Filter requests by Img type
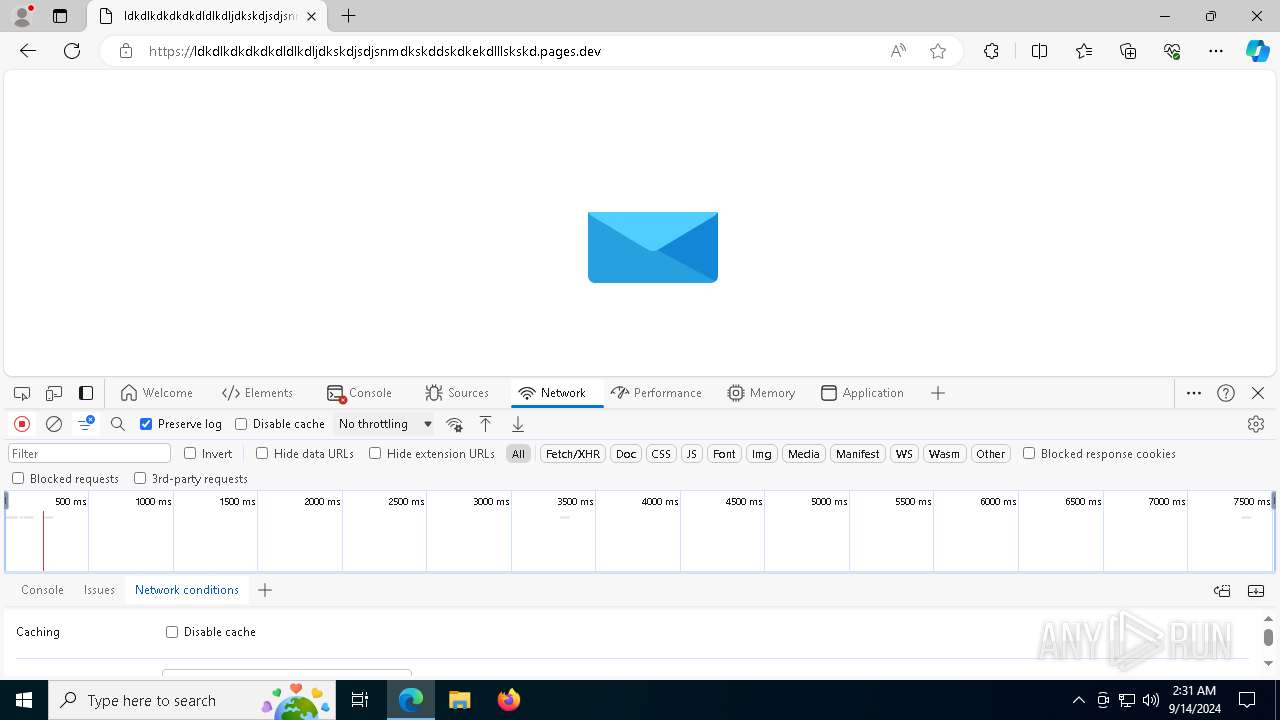 [762, 454]
